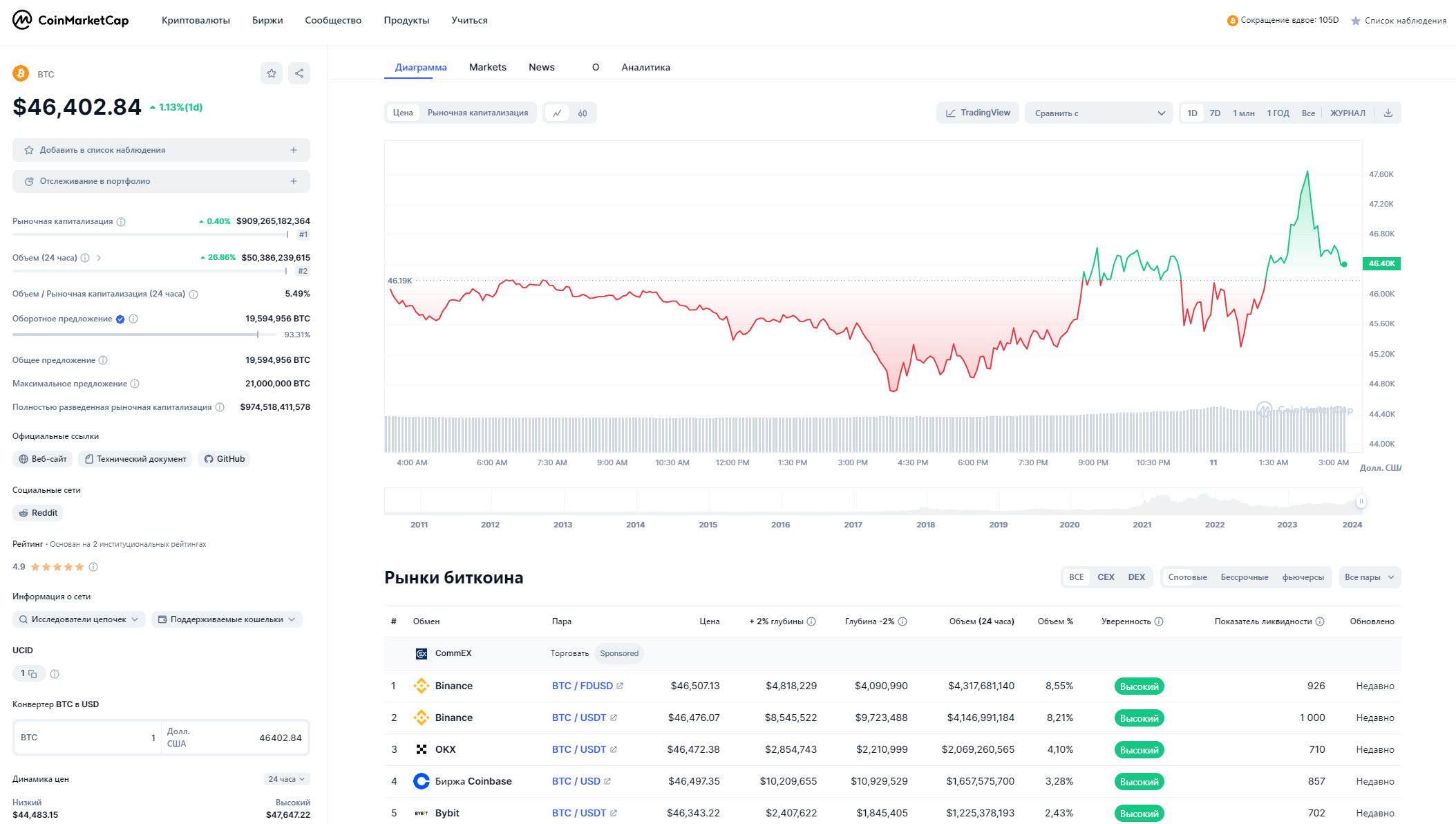Open Технический документ link
The width and height of the screenshot is (1456, 824).
135,459
